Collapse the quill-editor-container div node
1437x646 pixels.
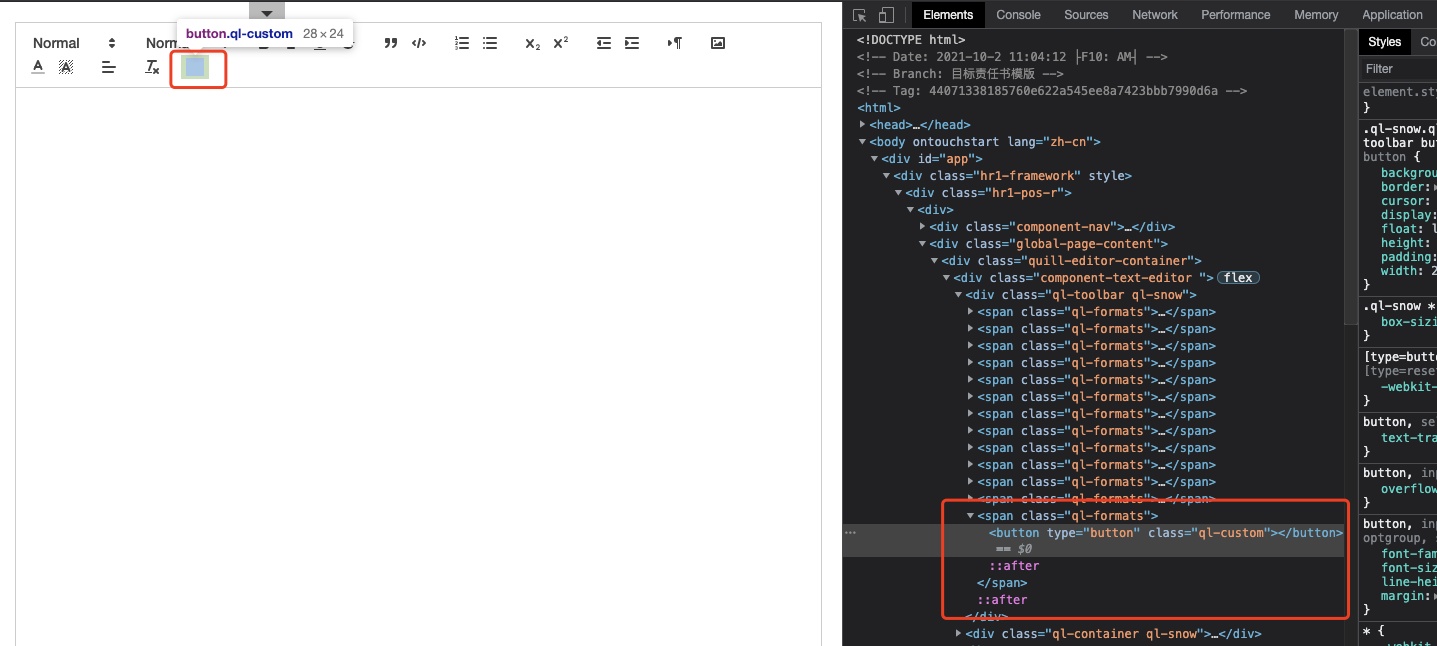[935, 261]
